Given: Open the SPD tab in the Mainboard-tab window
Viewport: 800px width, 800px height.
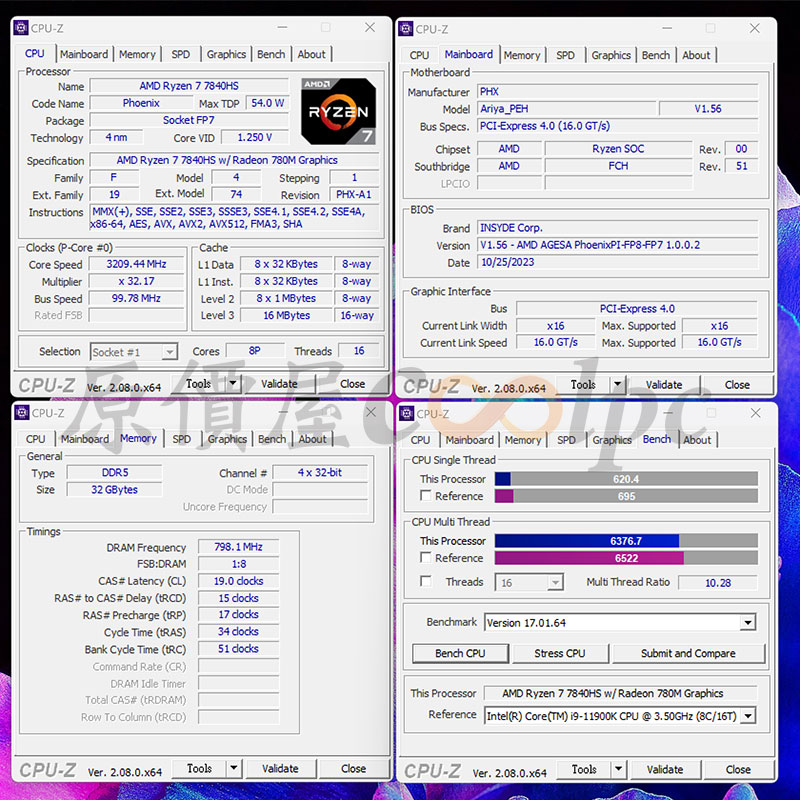Looking at the screenshot, I should (x=565, y=55).
